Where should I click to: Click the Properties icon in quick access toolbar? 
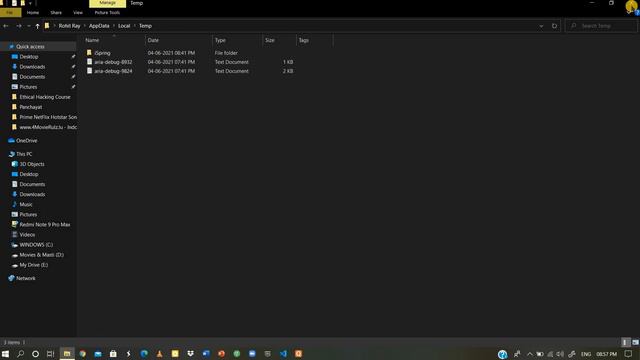(x=14, y=3)
